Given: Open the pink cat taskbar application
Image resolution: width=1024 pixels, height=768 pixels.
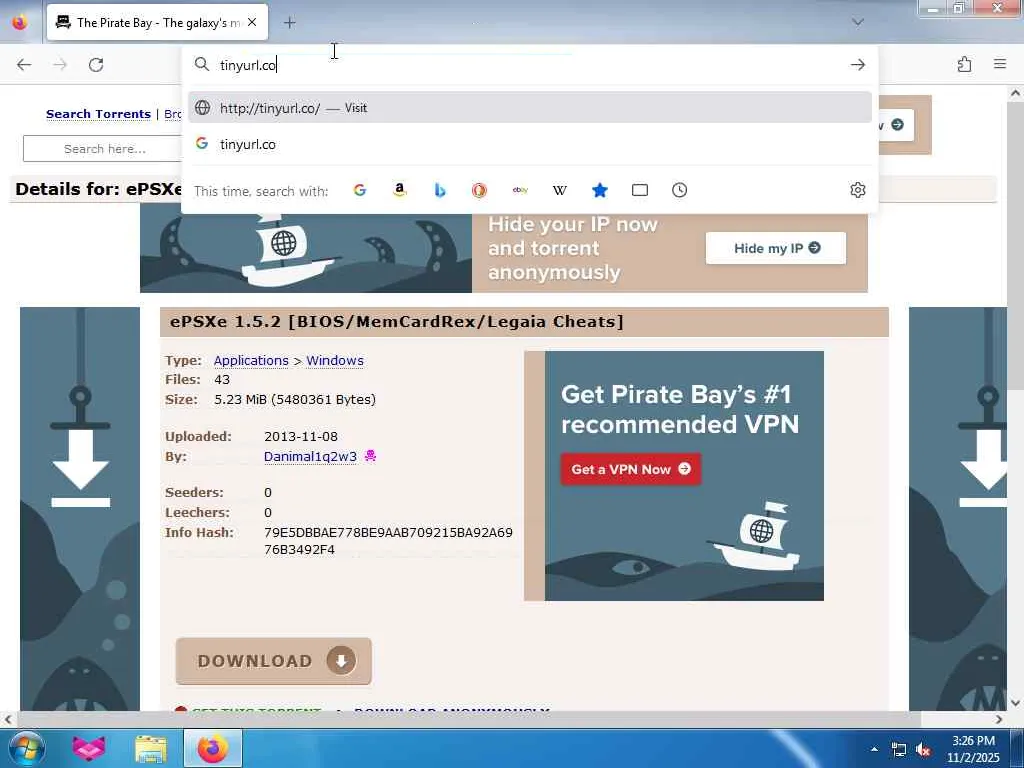Looking at the screenshot, I should pos(89,748).
